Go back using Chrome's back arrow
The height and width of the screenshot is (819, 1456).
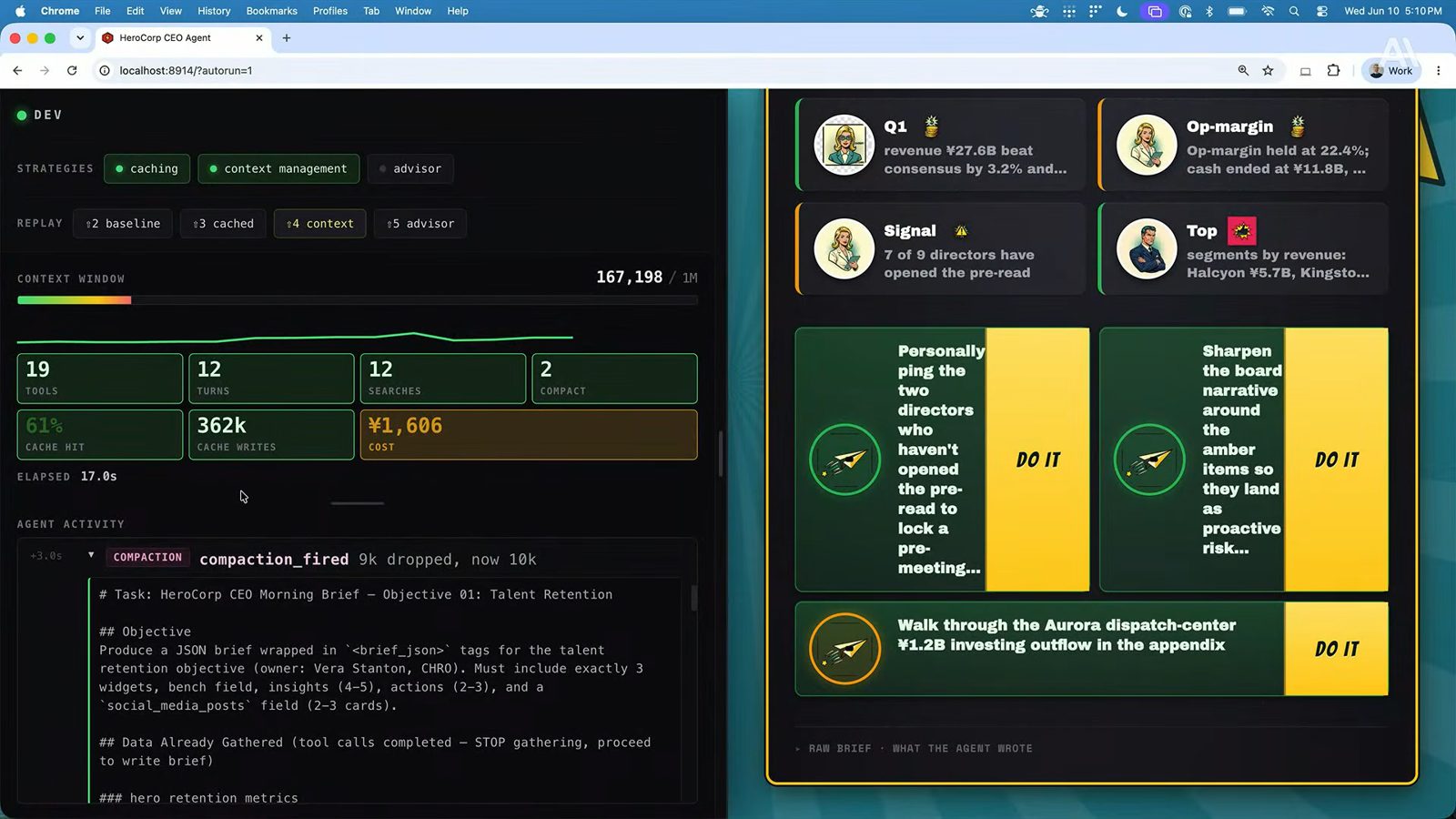(17, 70)
